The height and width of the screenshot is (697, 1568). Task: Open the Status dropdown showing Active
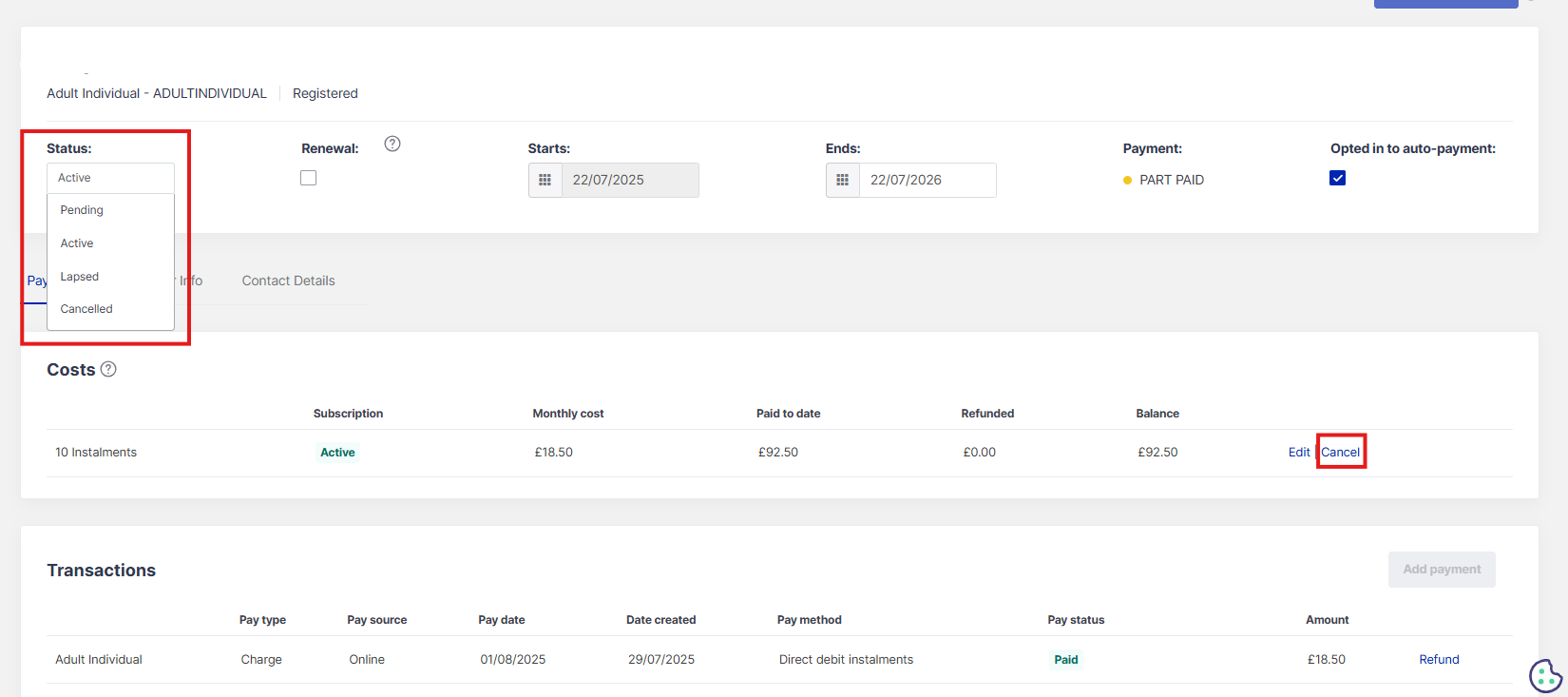pyautogui.click(x=110, y=178)
